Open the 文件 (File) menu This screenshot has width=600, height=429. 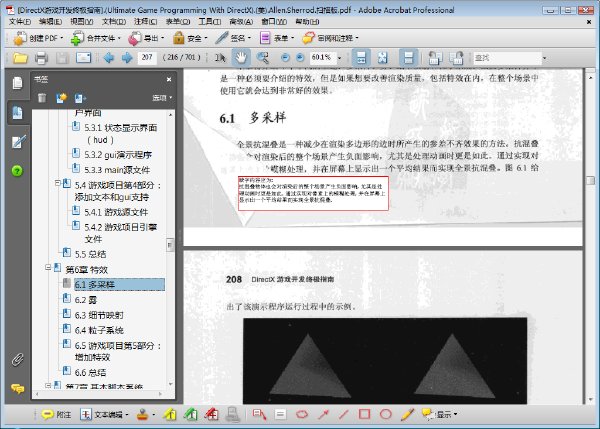[20, 22]
